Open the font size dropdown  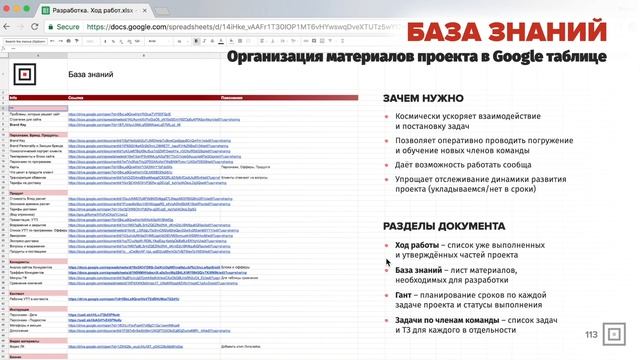coord(181,41)
